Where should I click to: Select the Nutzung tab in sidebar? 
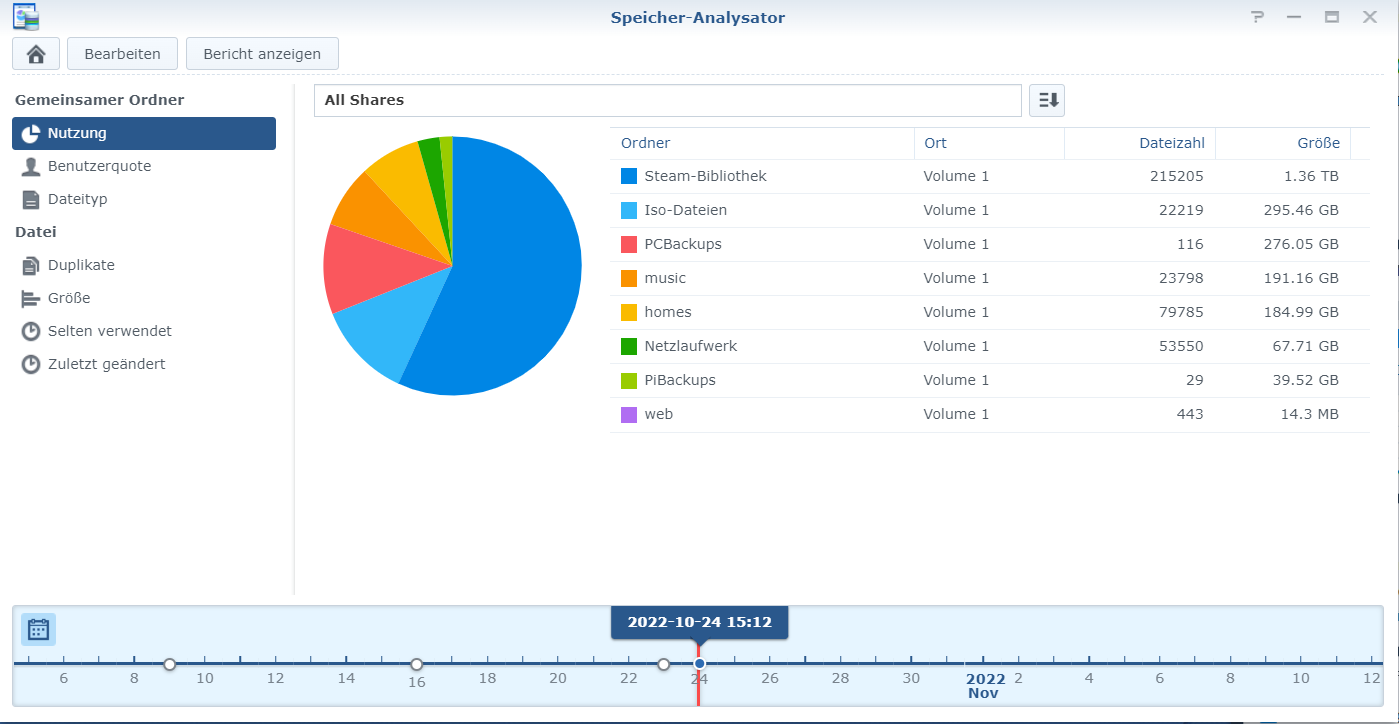(x=143, y=133)
